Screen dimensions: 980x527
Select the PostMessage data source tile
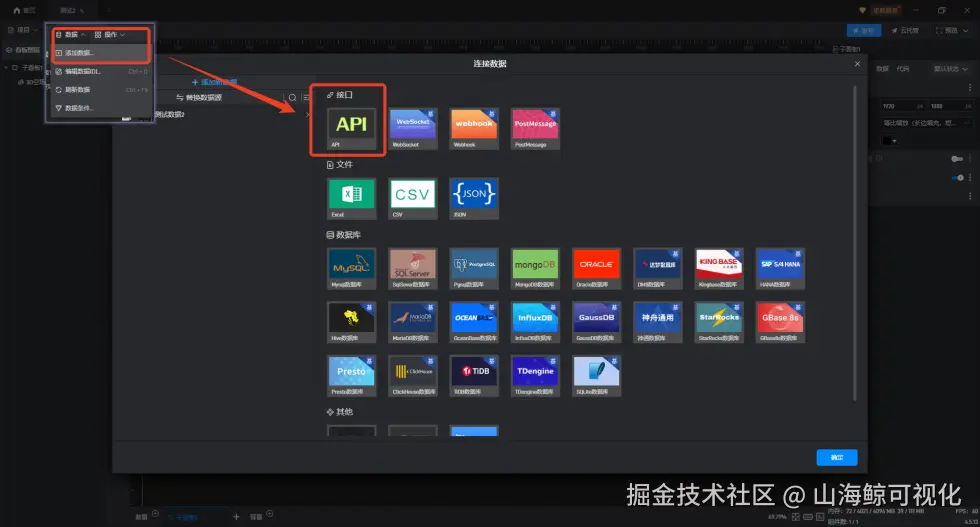(x=536, y=129)
